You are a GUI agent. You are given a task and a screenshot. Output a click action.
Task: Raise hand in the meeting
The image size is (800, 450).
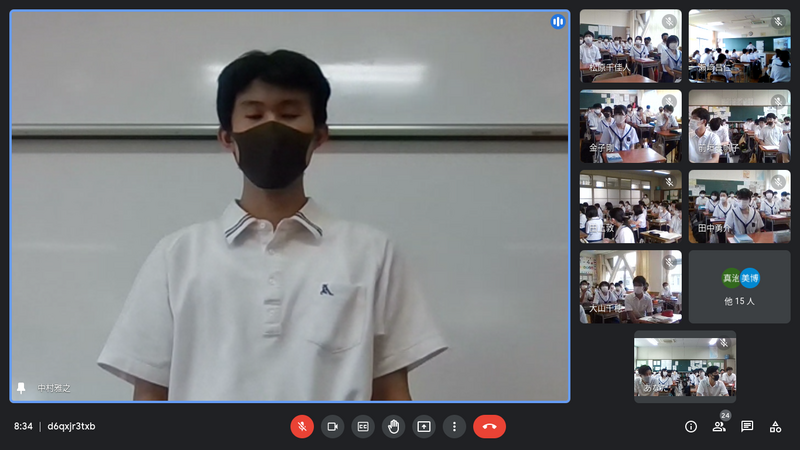tap(394, 426)
